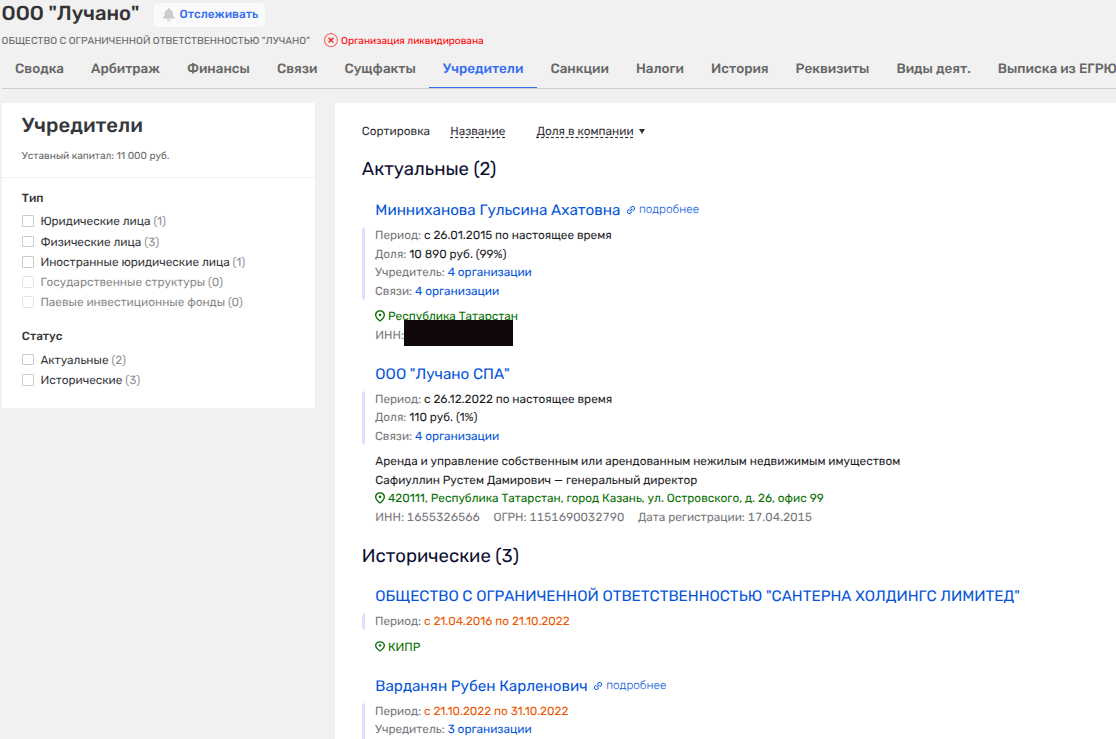Open ООО "Лучано СПА" company link

click(x=442, y=374)
